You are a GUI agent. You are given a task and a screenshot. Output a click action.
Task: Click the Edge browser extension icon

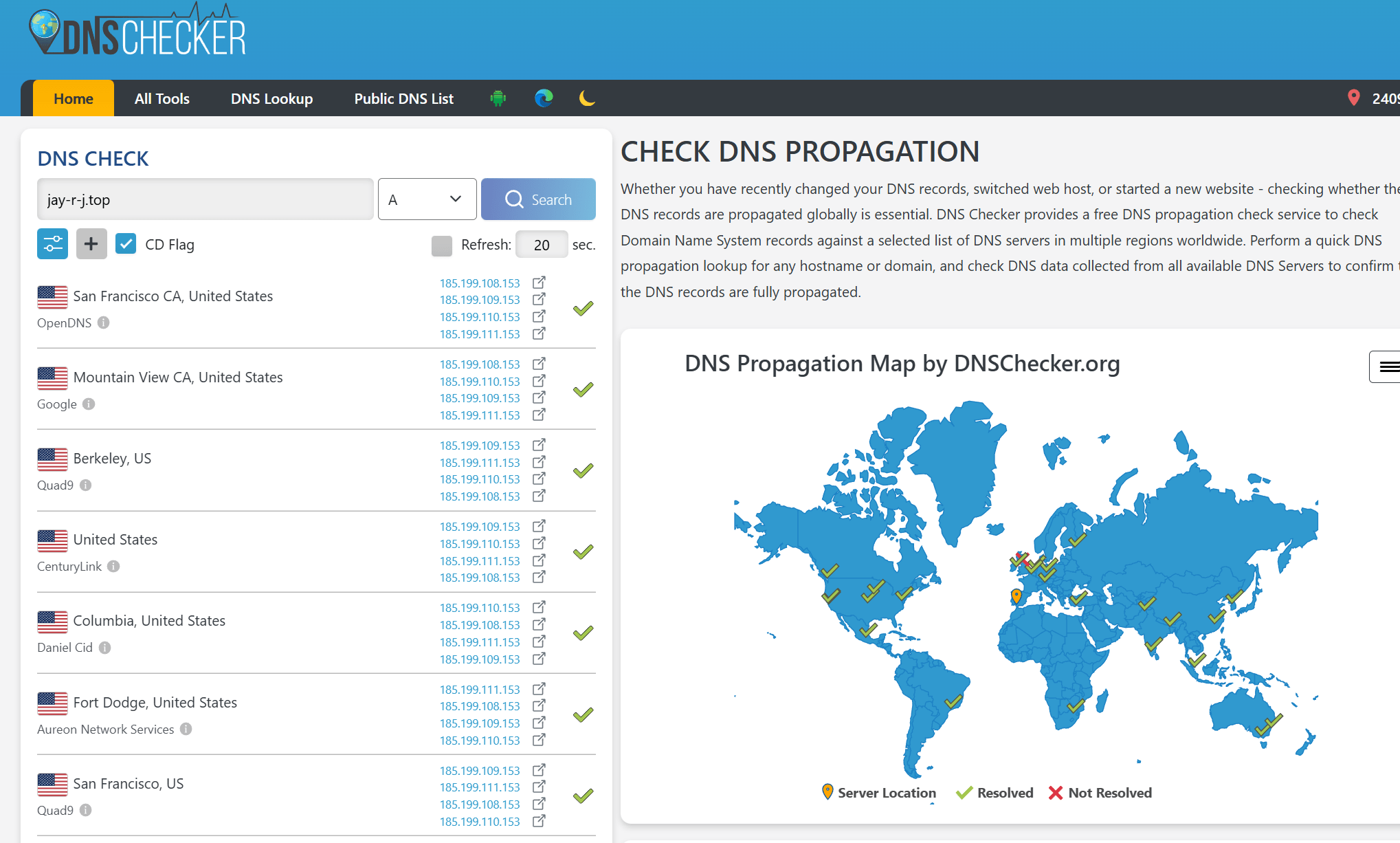544,98
